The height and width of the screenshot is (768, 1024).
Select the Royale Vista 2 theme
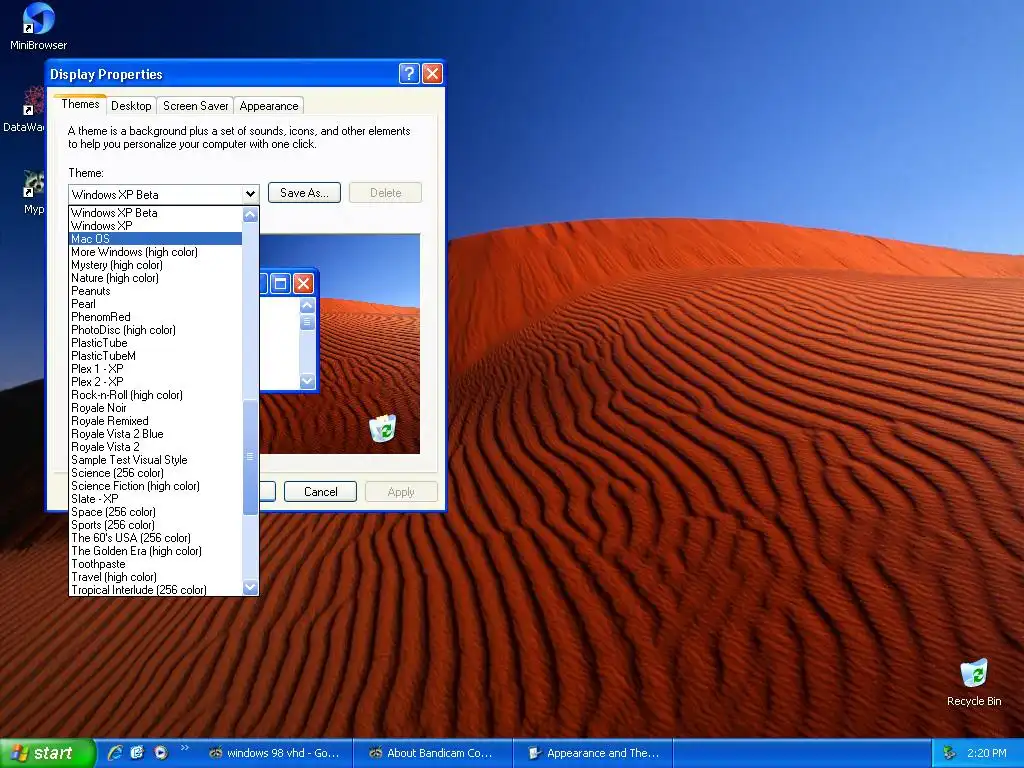point(155,447)
